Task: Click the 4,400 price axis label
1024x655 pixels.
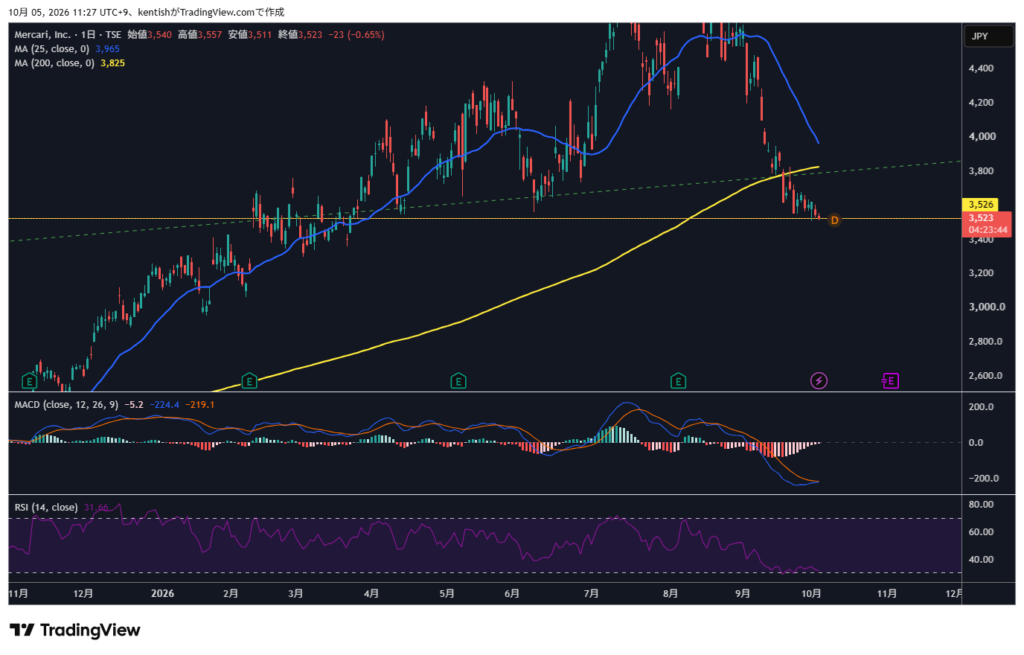Action: click(981, 68)
